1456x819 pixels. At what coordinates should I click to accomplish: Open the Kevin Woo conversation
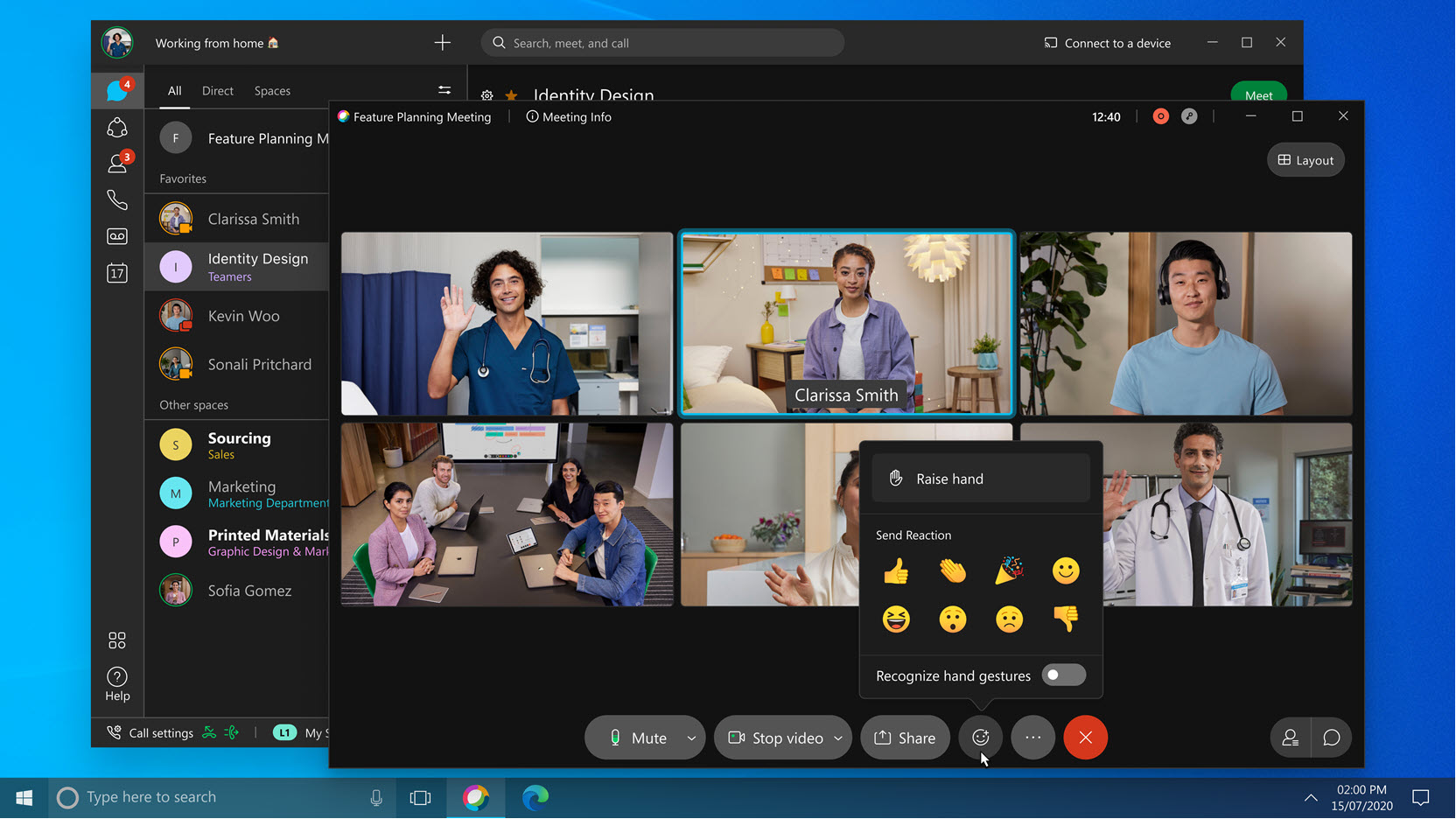coord(237,316)
